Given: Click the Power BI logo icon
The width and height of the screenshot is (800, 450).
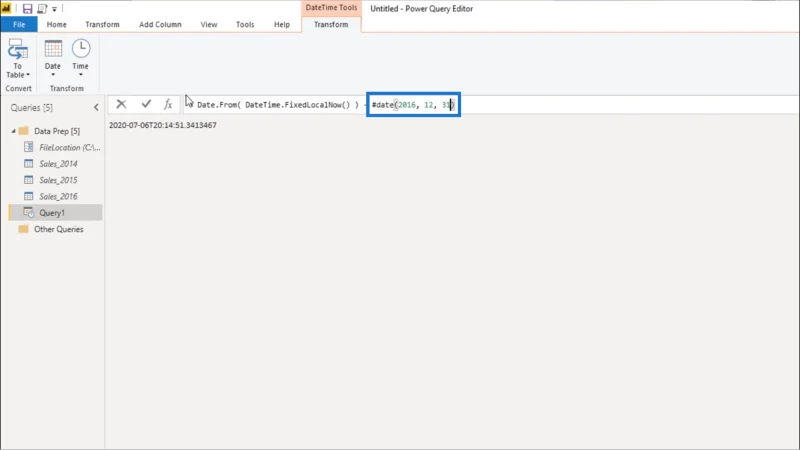Looking at the screenshot, I should (7, 9).
